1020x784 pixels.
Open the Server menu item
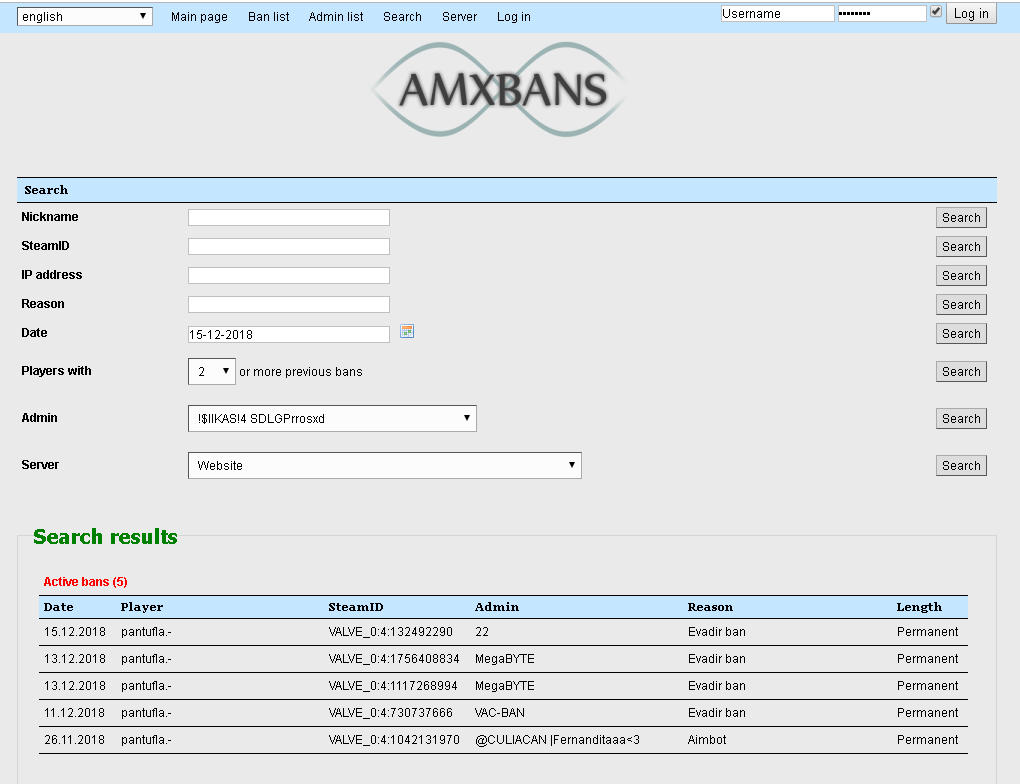[459, 17]
